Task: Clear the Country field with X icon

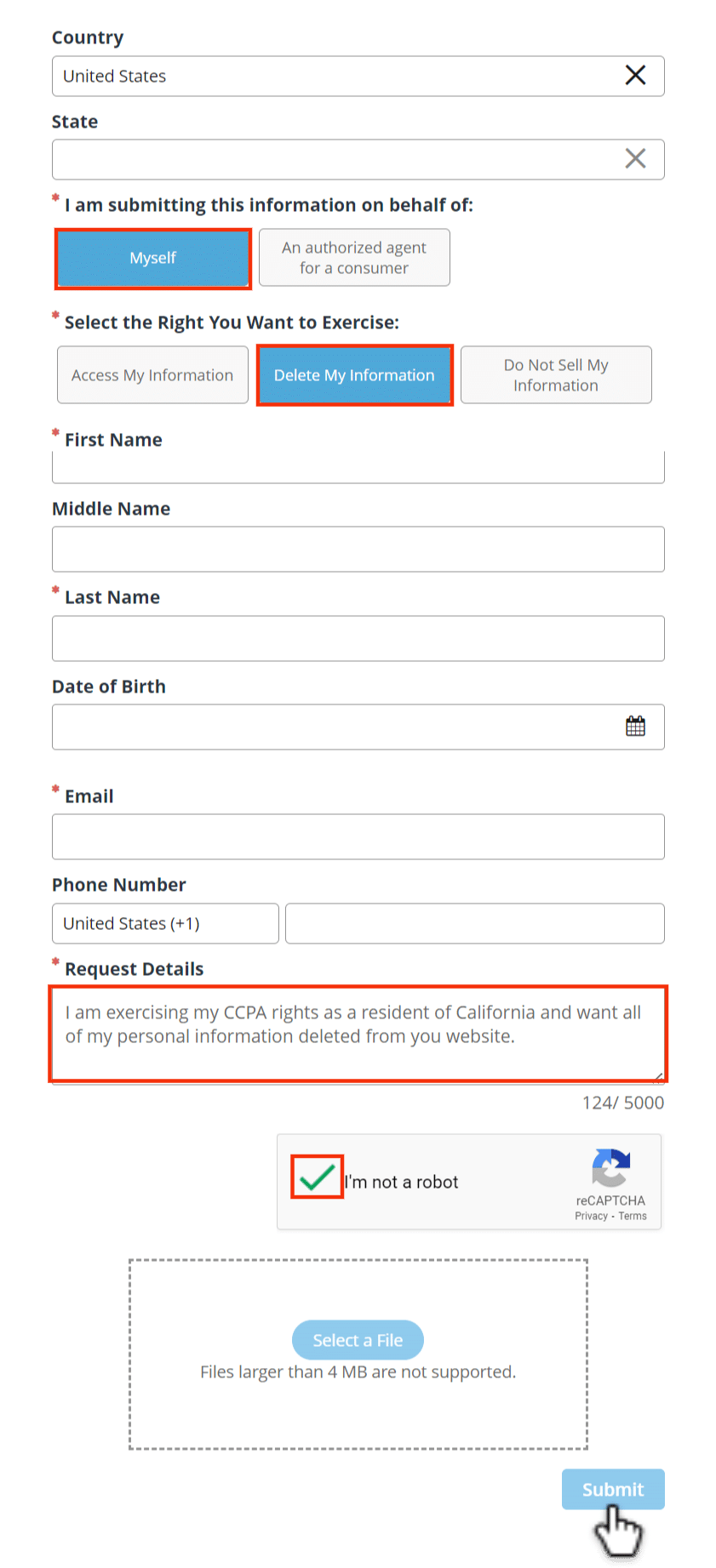Action: 635,76
